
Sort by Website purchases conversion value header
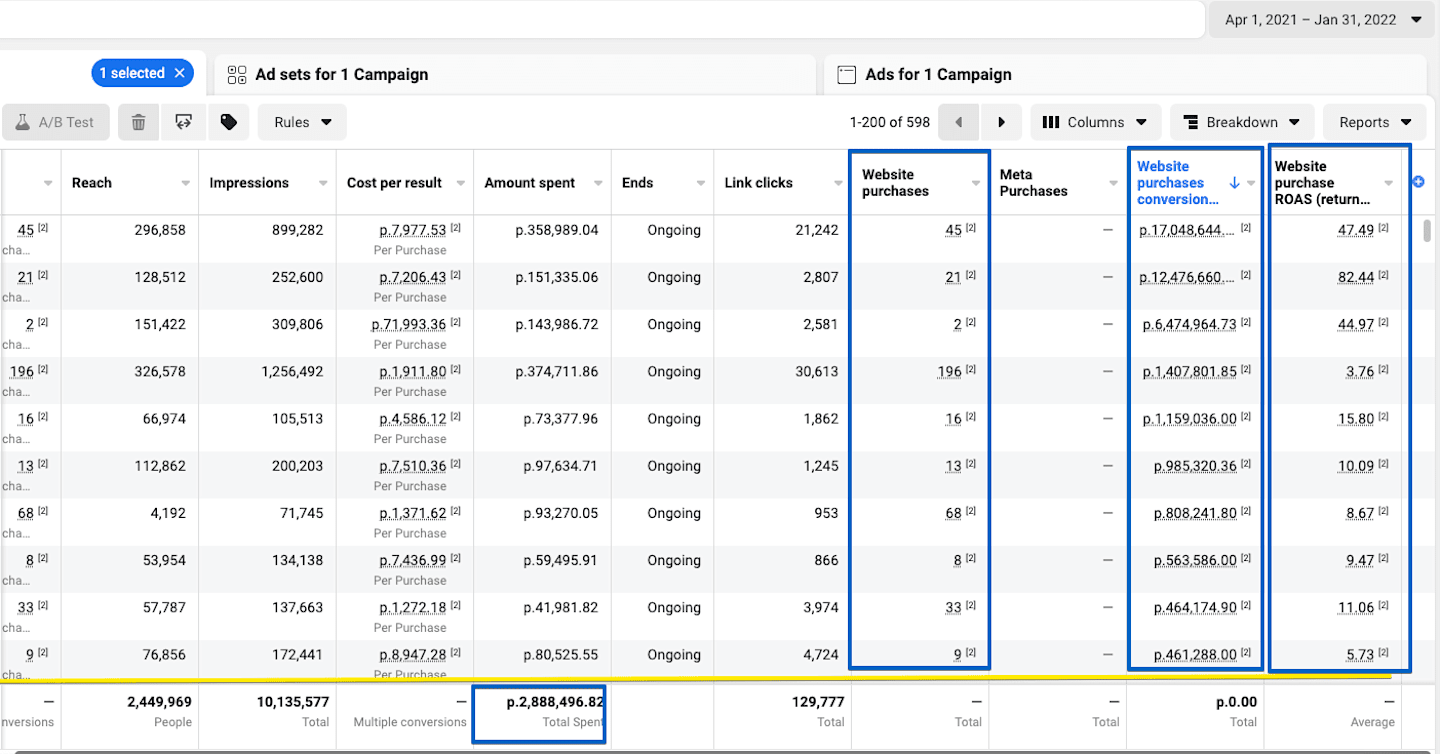click(1179, 183)
